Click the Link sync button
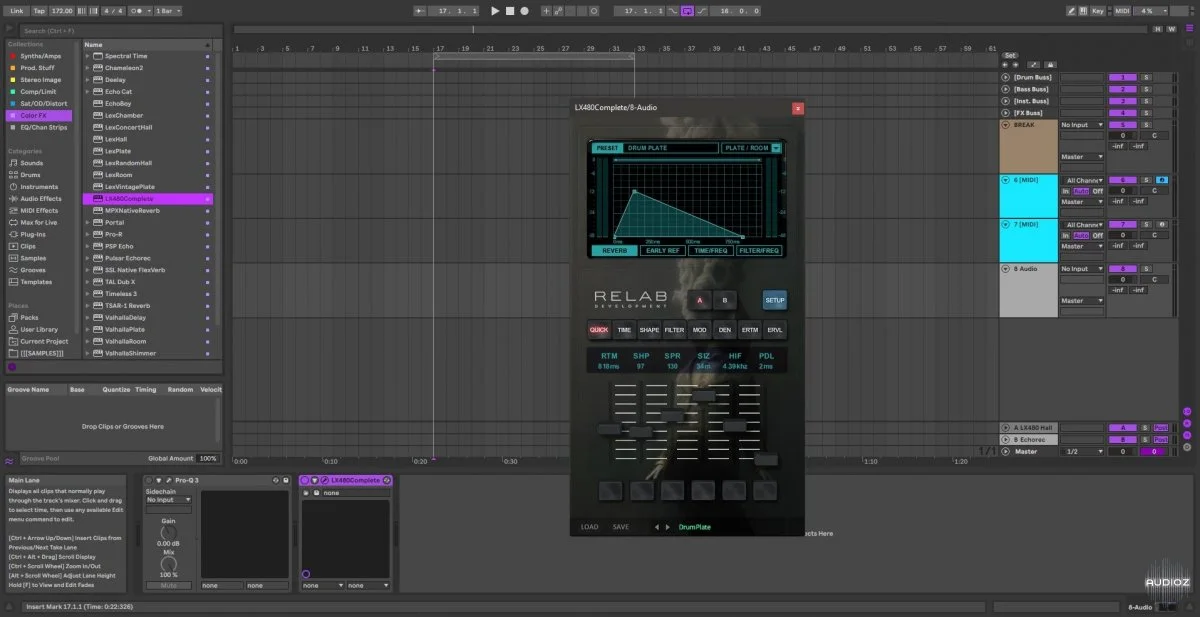This screenshot has height=617, width=1200. click(x=17, y=10)
